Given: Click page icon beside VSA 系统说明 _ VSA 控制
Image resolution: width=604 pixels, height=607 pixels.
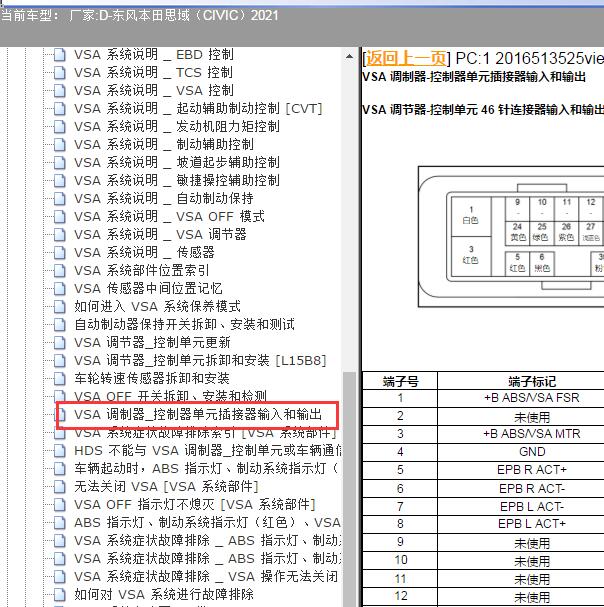Looking at the screenshot, I should coord(59,91).
